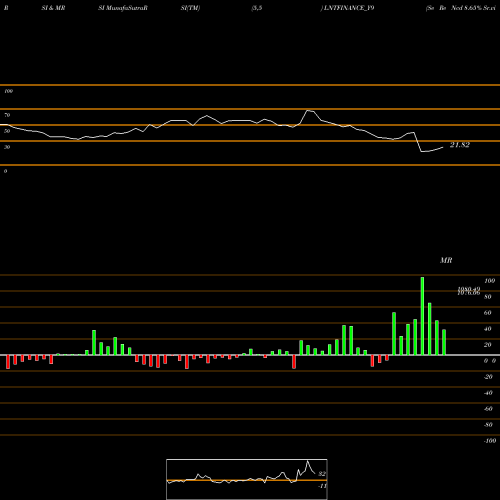Viewport: 500px width, 500px height.
Task: Click the 'SI(TM)' header label
Action: (x=190, y=8)
